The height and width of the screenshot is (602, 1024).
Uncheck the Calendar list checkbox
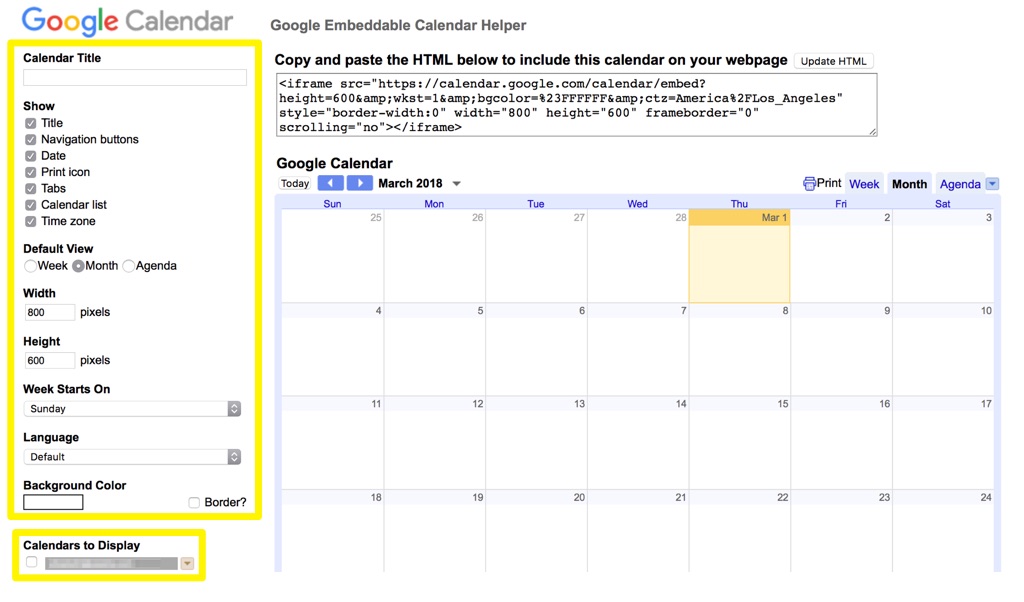coord(31,205)
